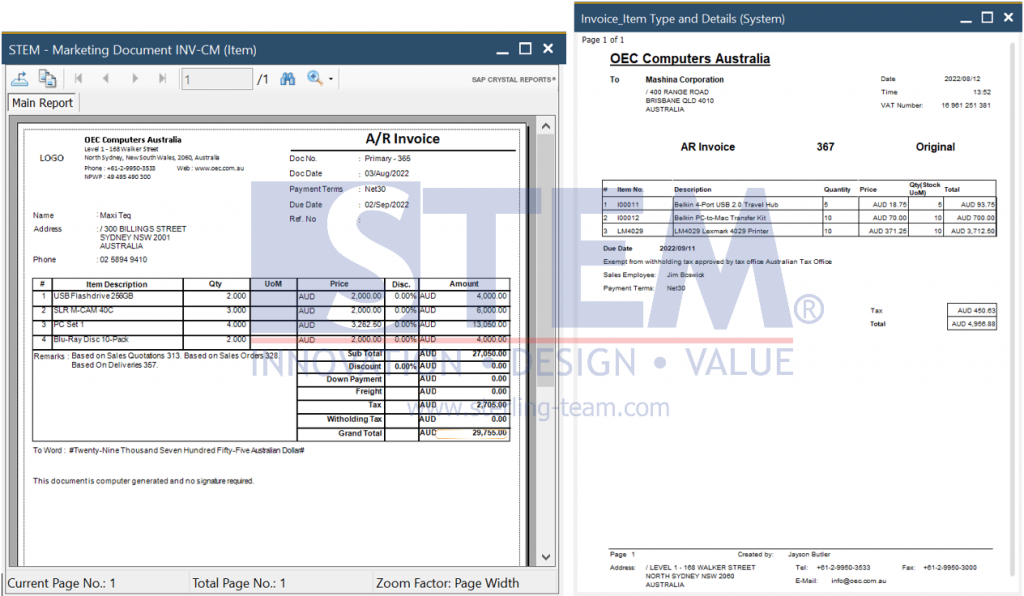Open text search with the binoculars icon
The width and height of the screenshot is (1024, 596).
(x=287, y=78)
